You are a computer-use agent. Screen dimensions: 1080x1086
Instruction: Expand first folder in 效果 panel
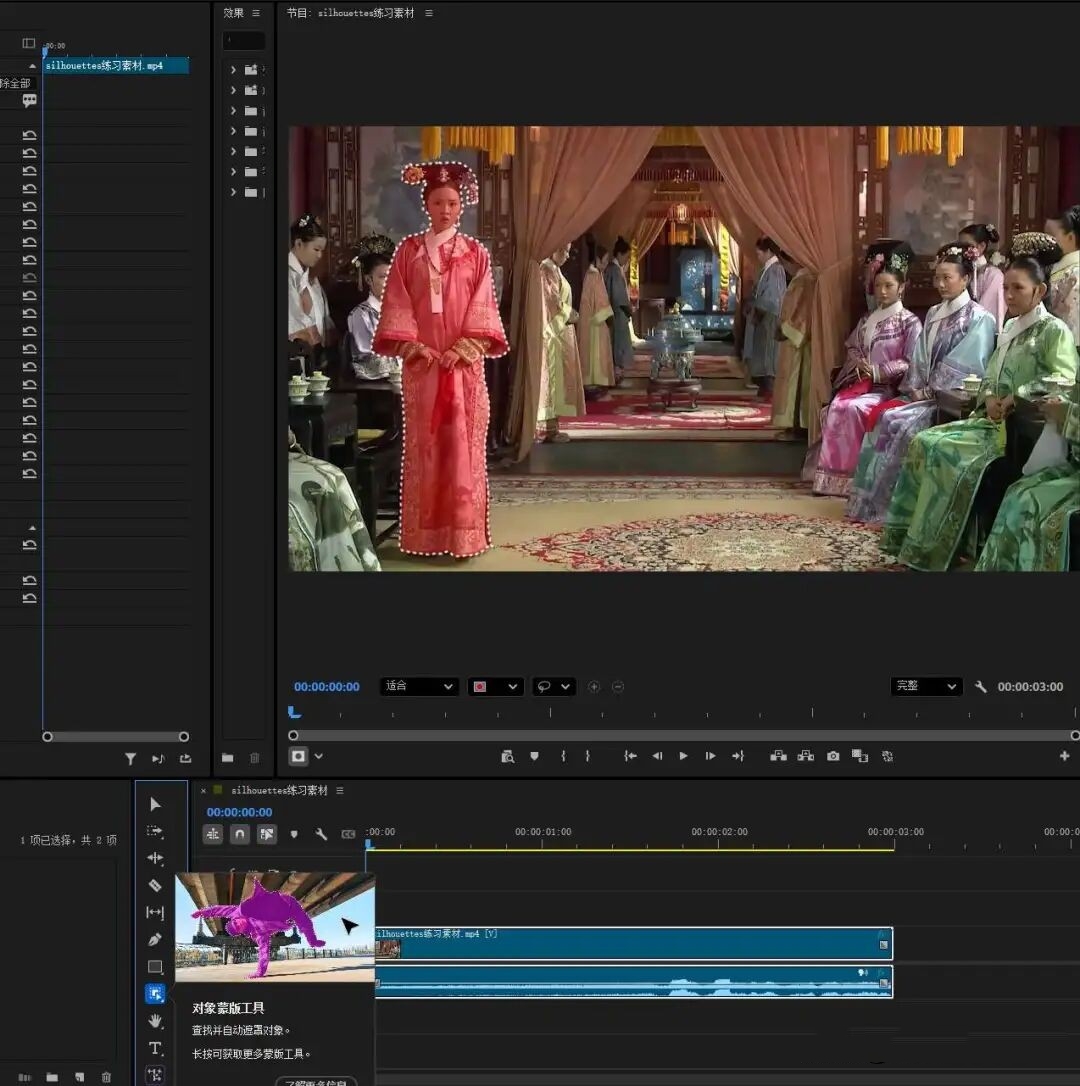233,70
